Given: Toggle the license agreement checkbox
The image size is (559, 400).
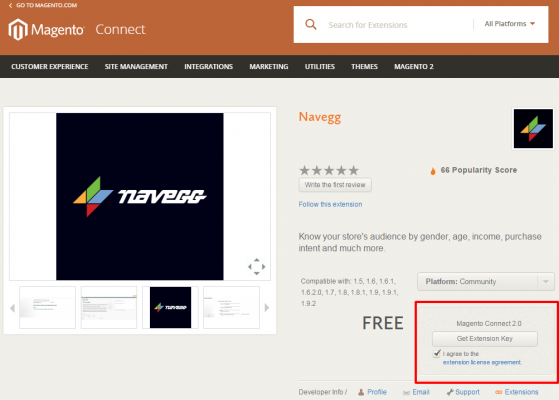Looking at the screenshot, I should coord(437,353).
